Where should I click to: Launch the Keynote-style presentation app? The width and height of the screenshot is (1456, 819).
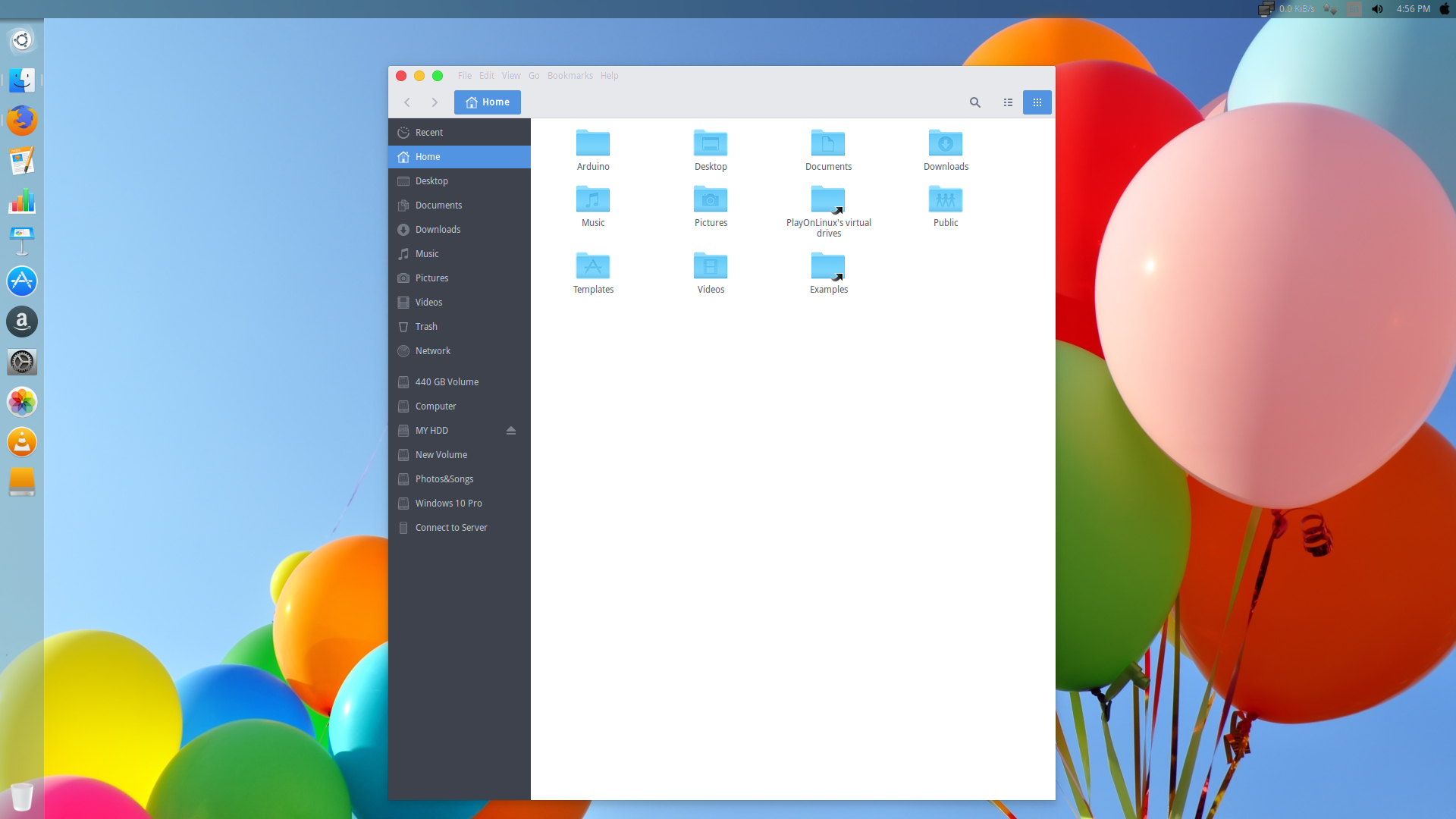(x=22, y=241)
